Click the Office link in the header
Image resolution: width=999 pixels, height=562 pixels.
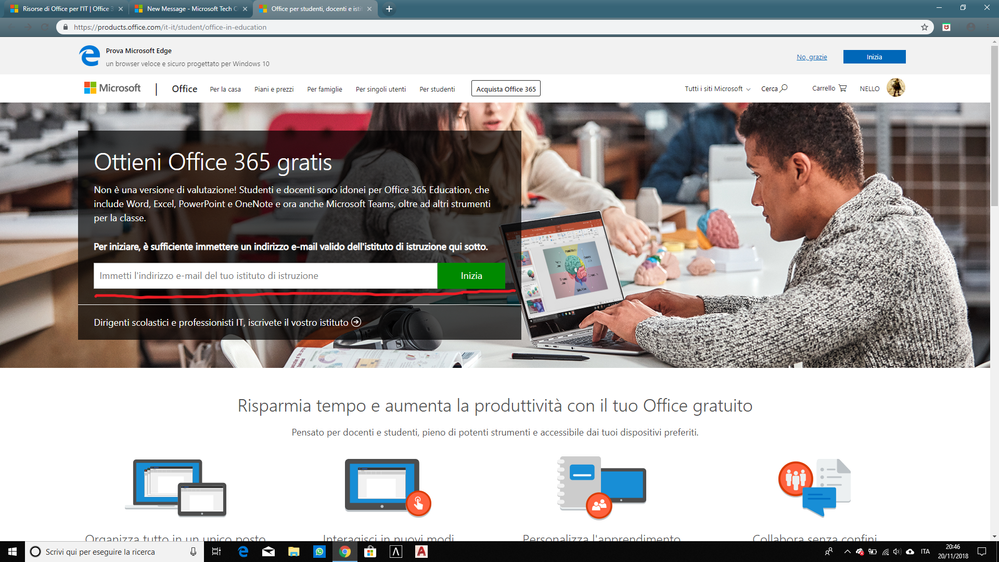pos(184,89)
